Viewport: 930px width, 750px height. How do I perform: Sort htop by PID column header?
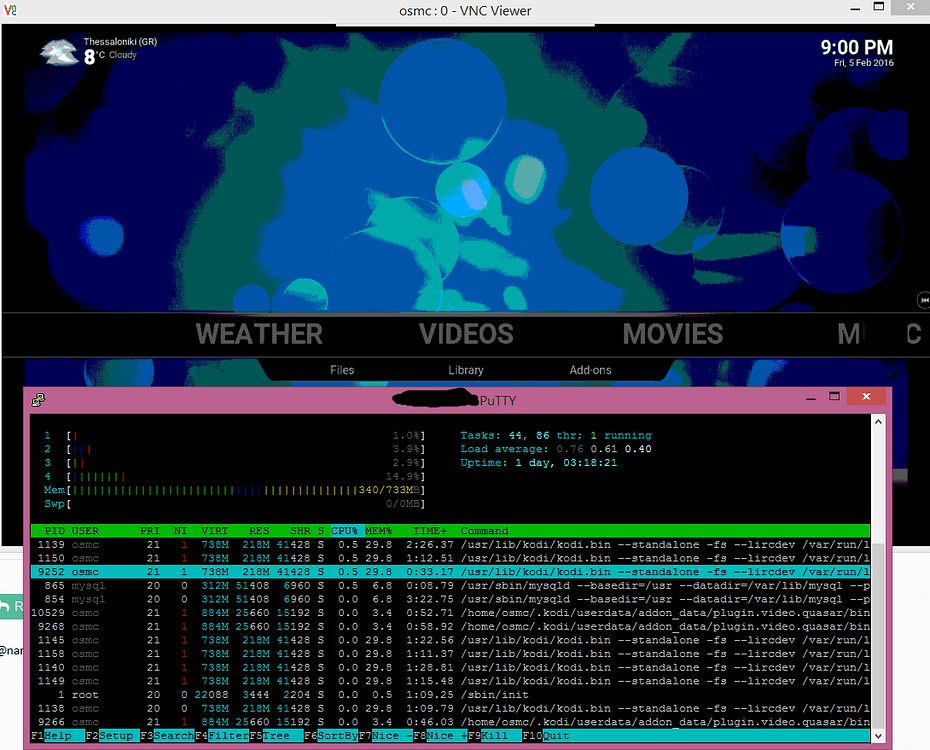click(x=55, y=531)
